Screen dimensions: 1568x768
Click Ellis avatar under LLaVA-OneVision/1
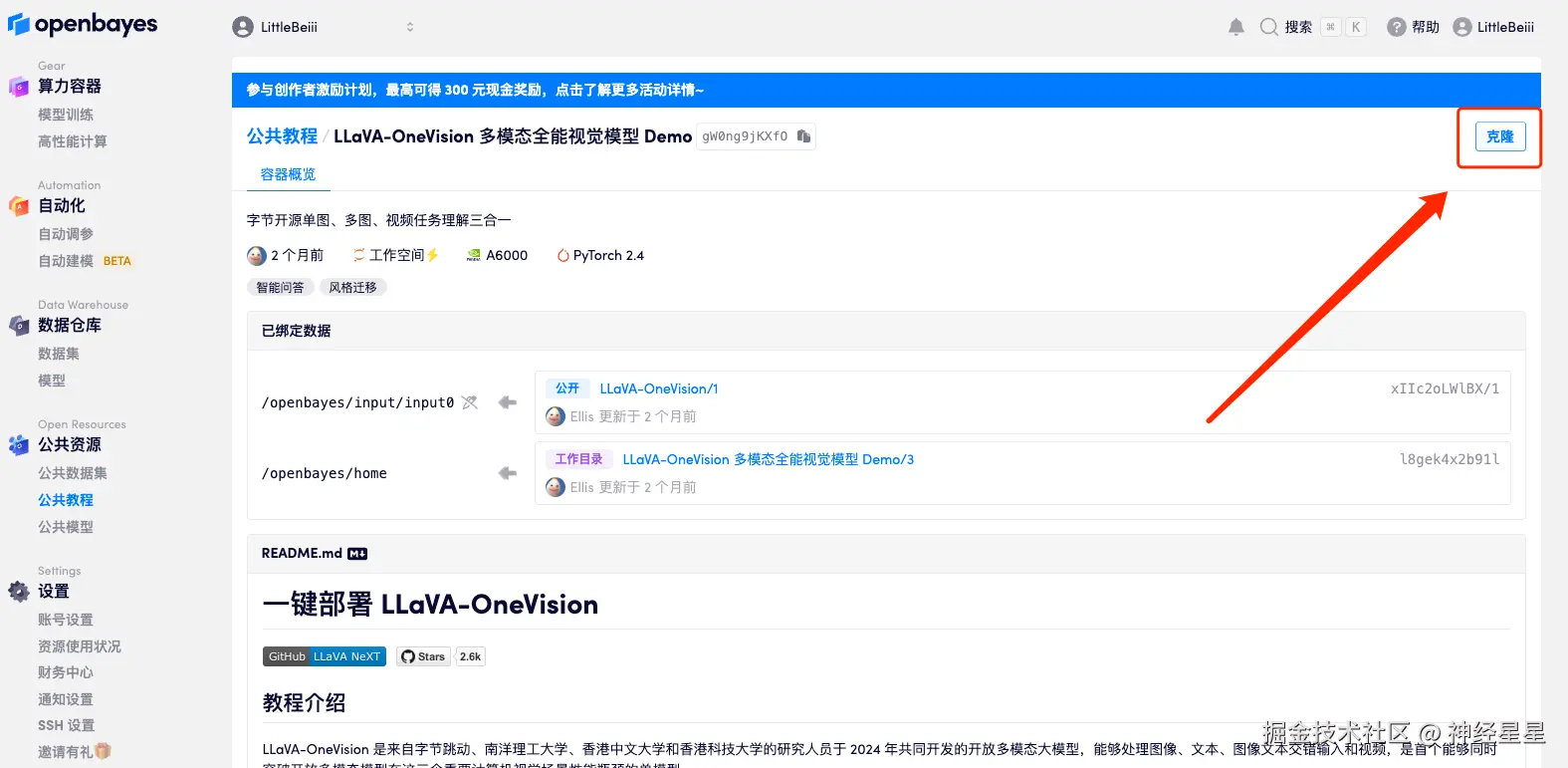[x=556, y=416]
